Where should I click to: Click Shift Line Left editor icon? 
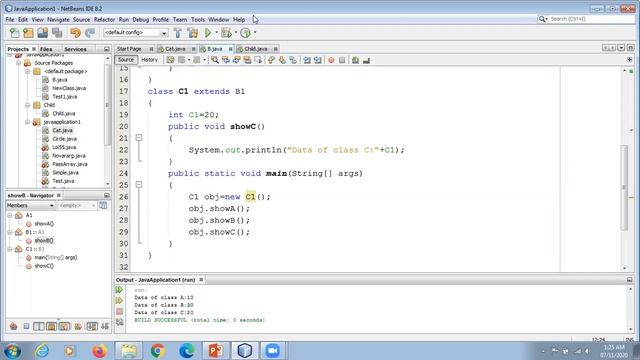coord(307,60)
